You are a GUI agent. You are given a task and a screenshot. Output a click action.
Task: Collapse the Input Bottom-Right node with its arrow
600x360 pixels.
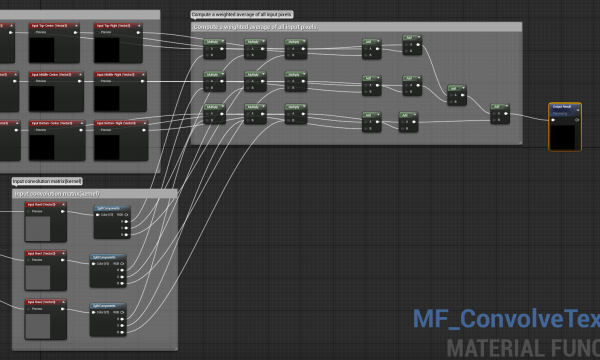point(145,123)
